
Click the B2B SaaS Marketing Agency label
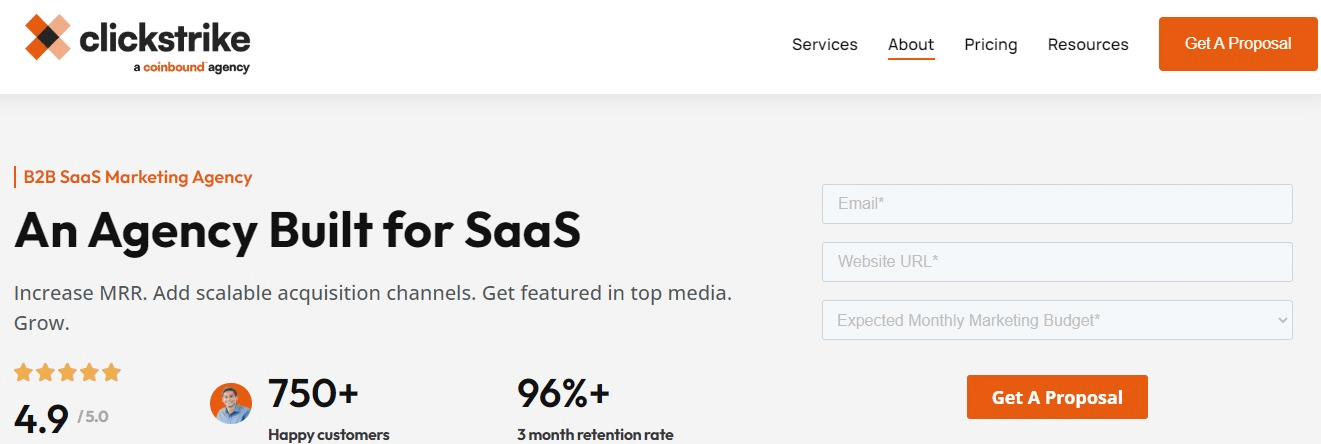[x=137, y=177]
